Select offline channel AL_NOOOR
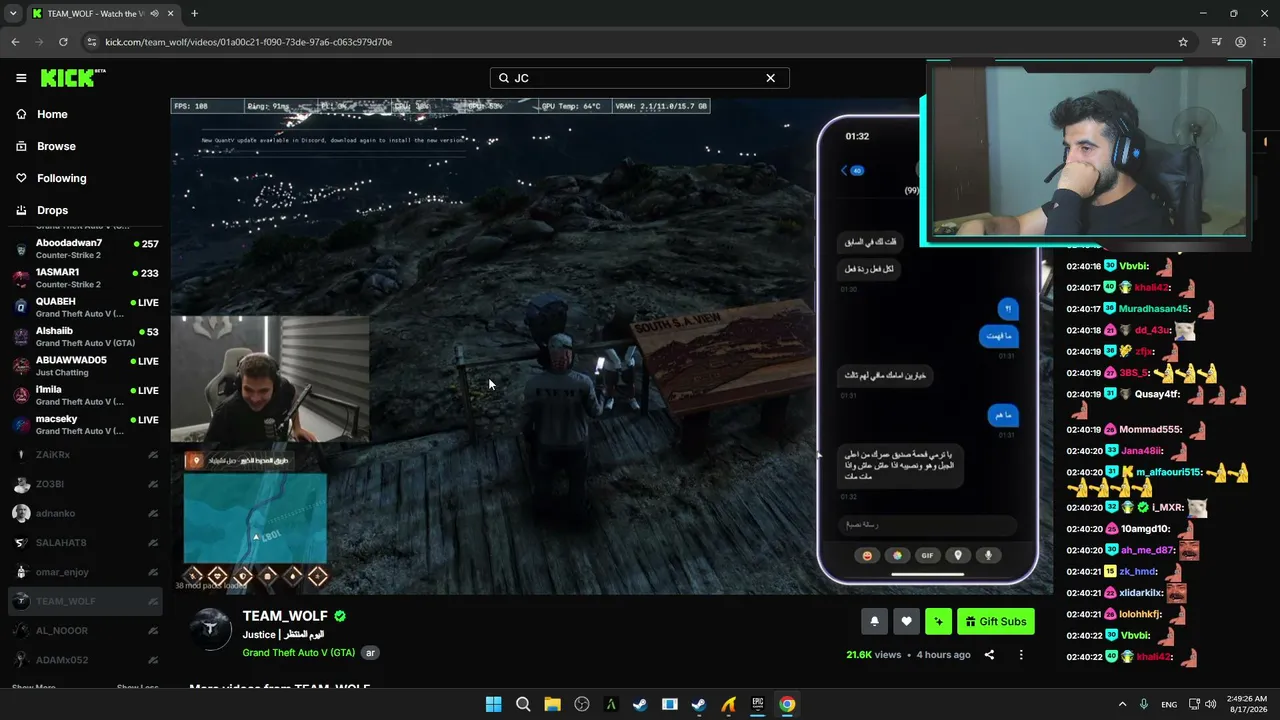 pos(85,631)
